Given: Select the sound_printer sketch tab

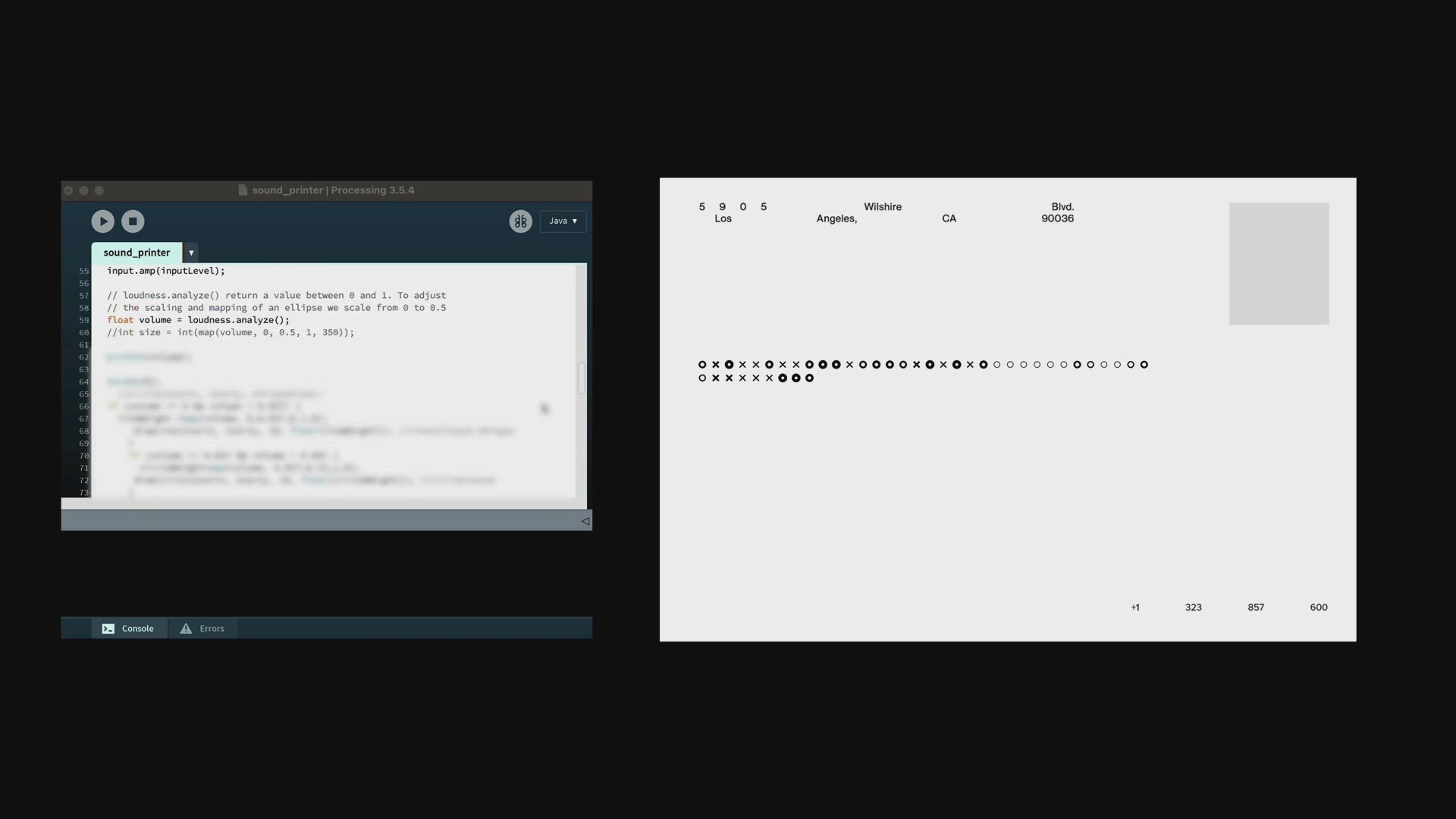Looking at the screenshot, I should pos(136,253).
